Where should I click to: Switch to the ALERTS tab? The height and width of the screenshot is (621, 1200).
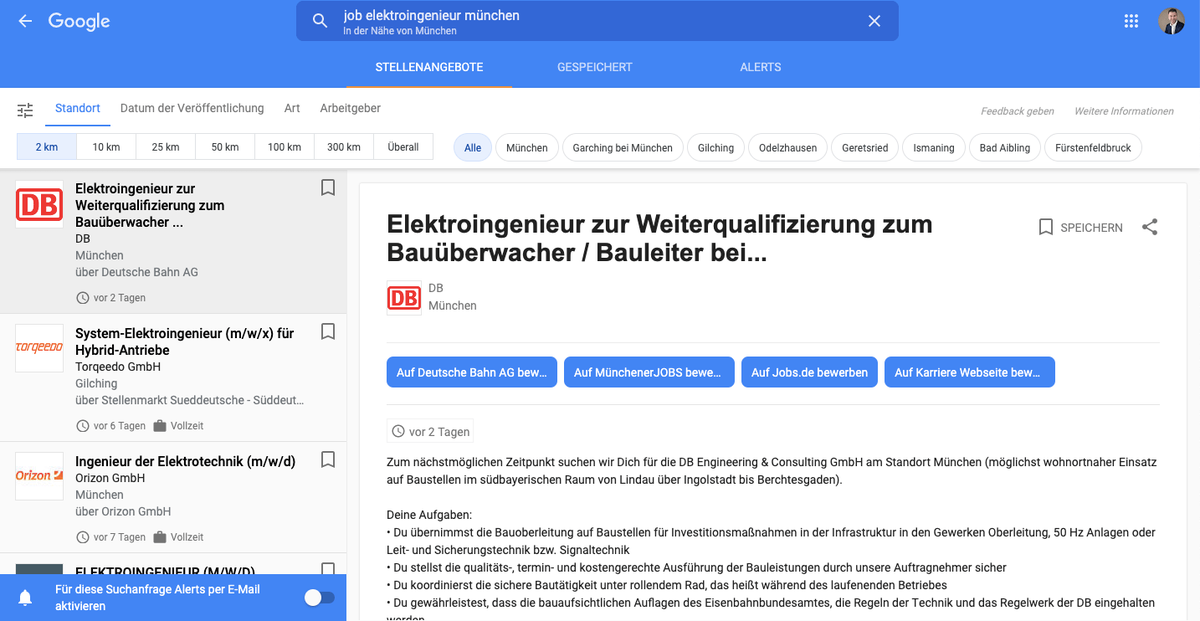tap(760, 67)
